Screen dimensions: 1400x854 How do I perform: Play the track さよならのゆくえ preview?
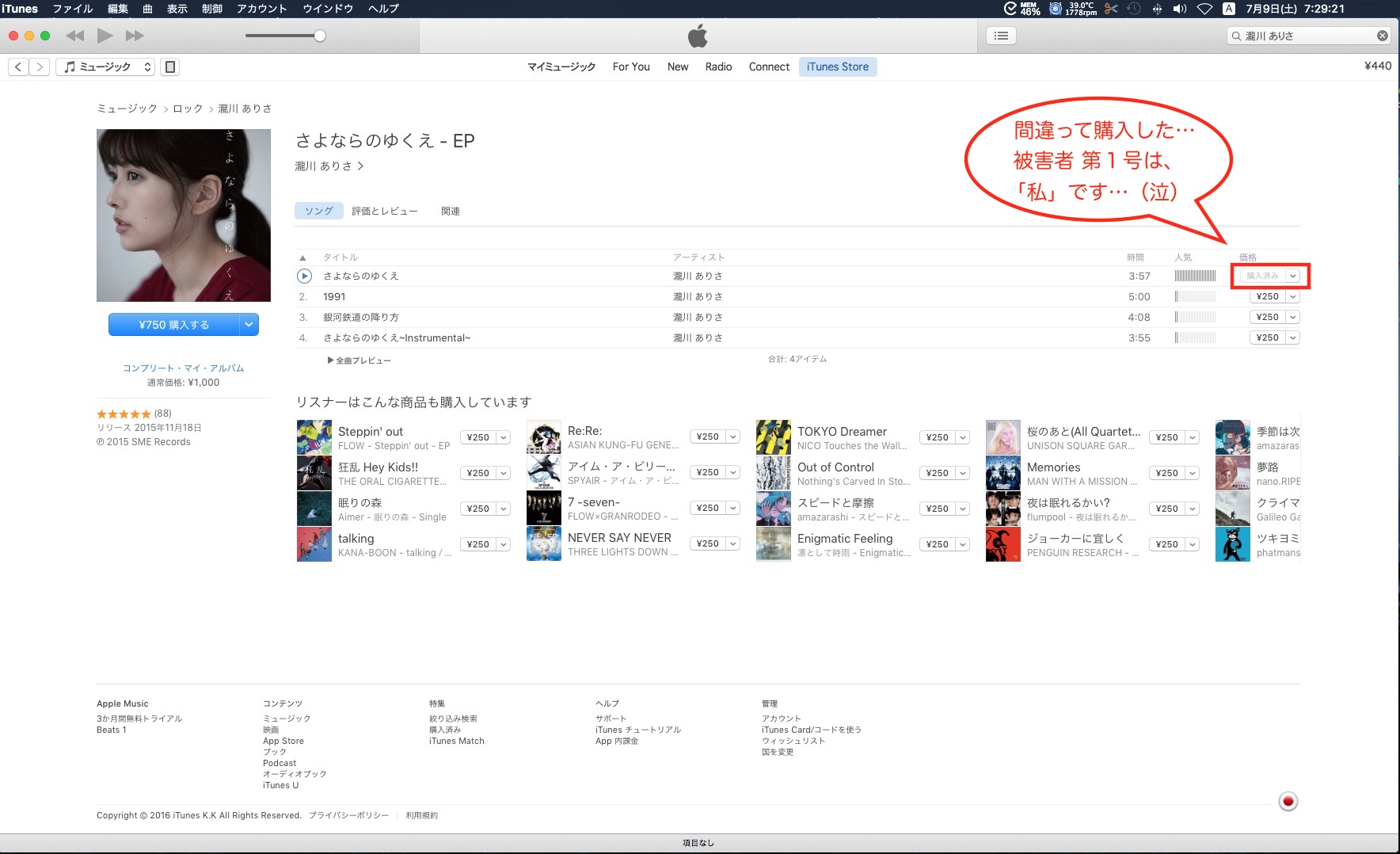click(x=304, y=276)
